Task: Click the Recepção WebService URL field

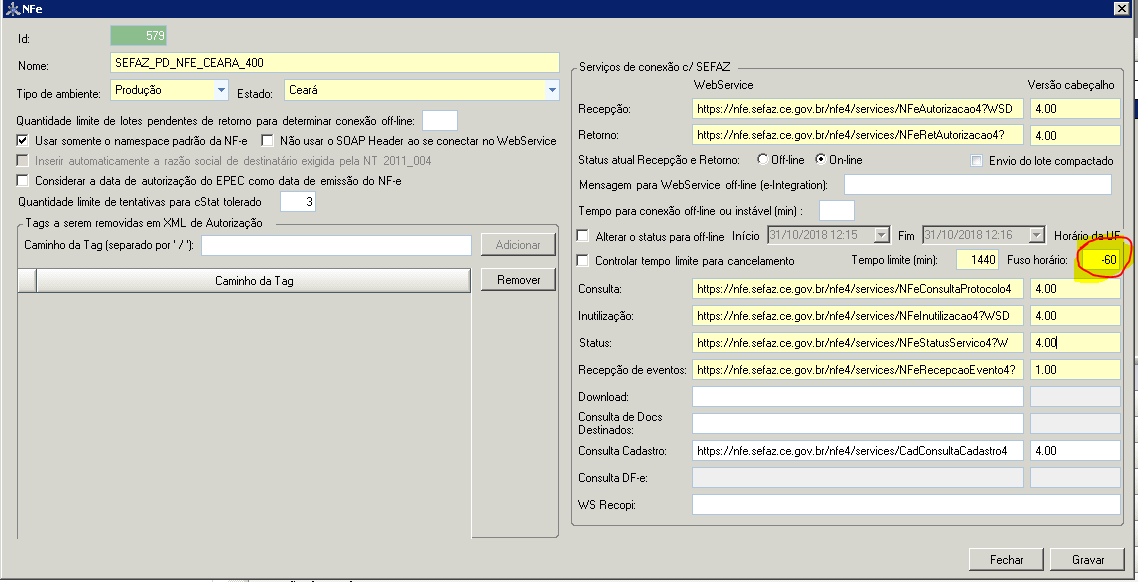Action: coord(855,106)
